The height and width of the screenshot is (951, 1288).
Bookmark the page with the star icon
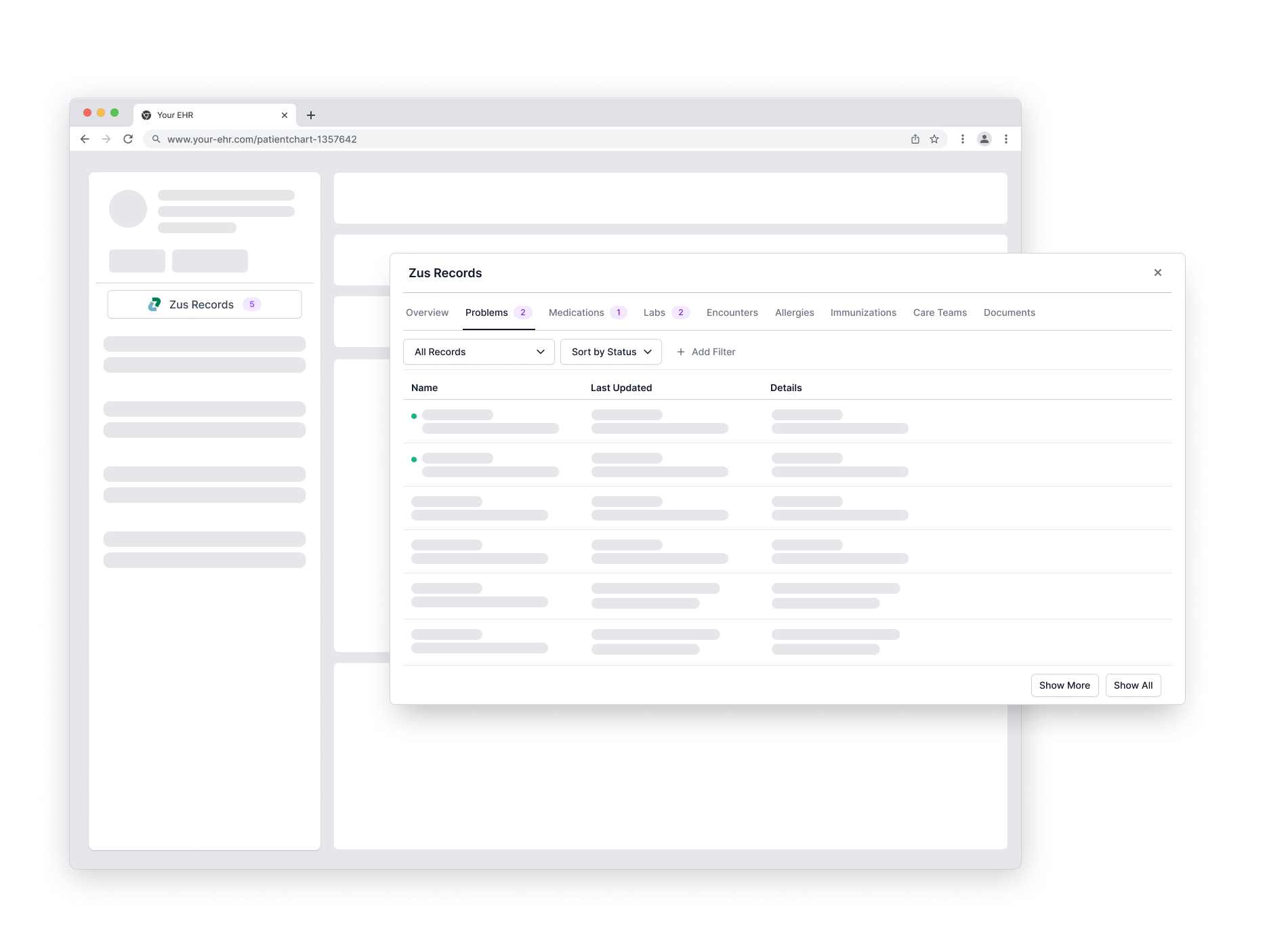pos(934,139)
